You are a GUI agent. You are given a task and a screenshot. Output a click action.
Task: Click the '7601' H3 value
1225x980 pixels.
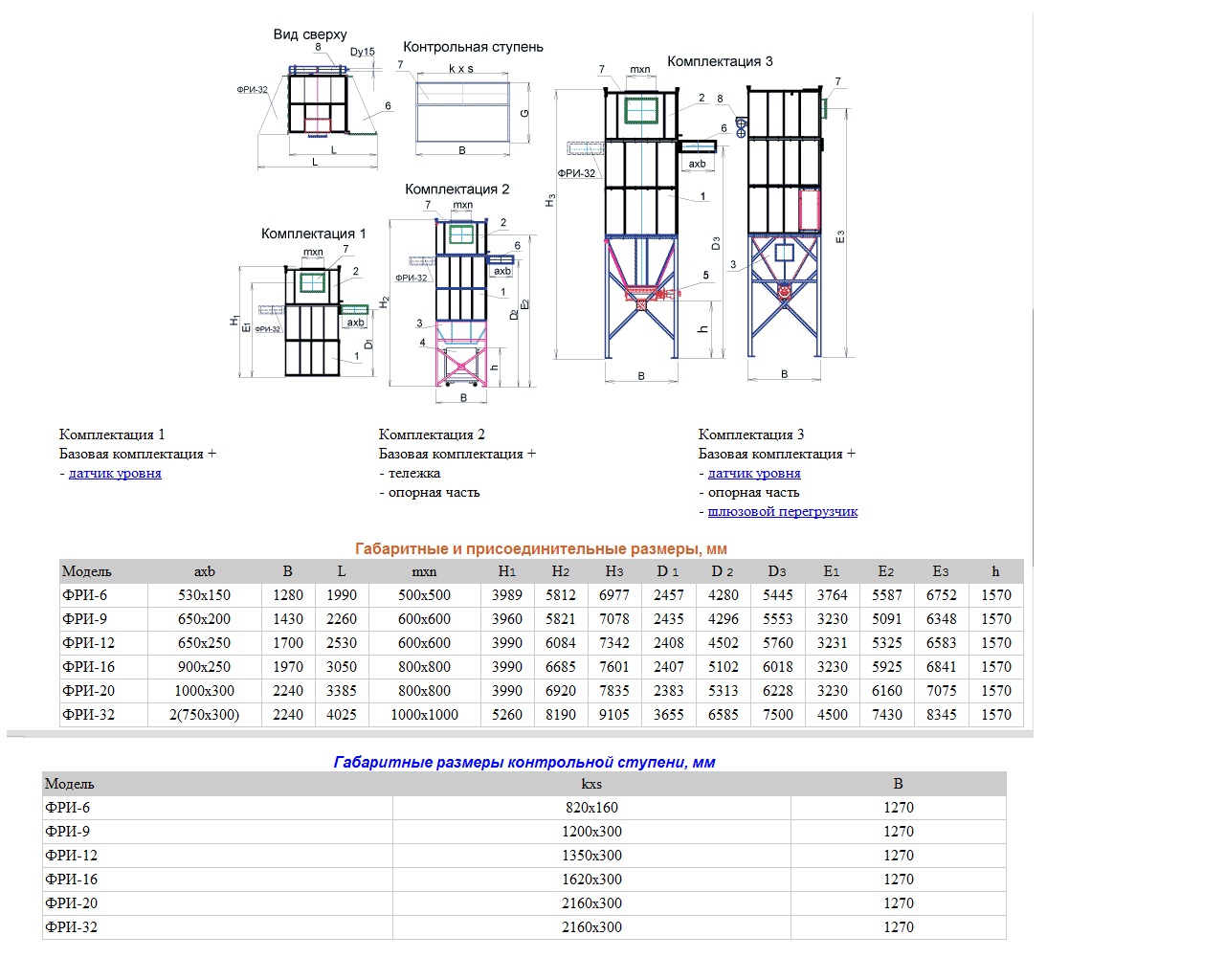point(614,667)
